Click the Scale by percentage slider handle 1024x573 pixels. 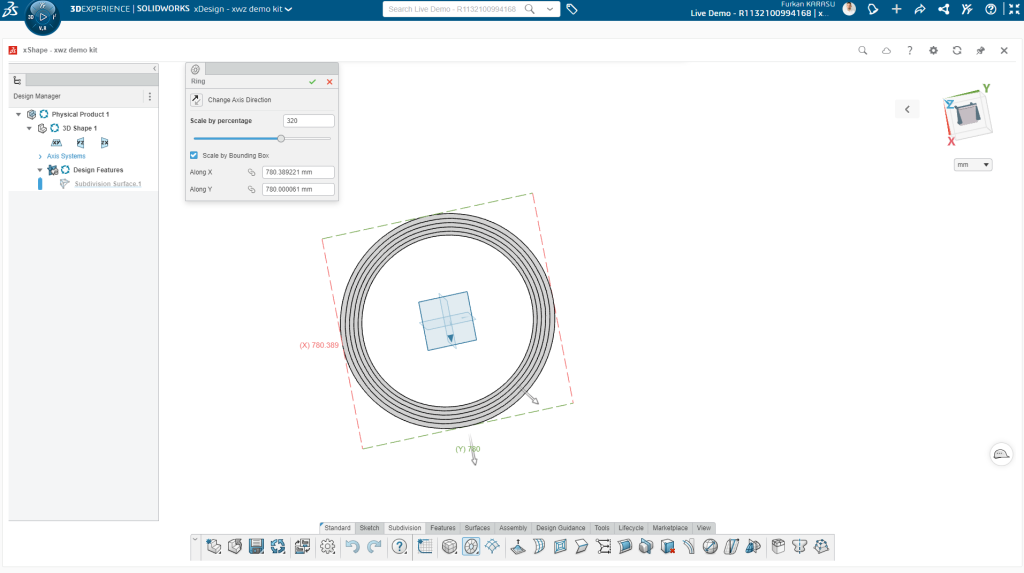pos(281,138)
